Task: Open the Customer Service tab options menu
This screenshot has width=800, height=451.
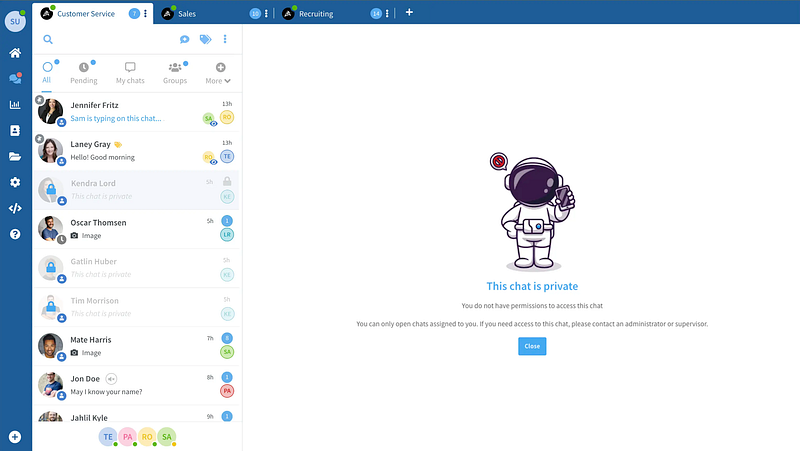Action: click(146, 14)
